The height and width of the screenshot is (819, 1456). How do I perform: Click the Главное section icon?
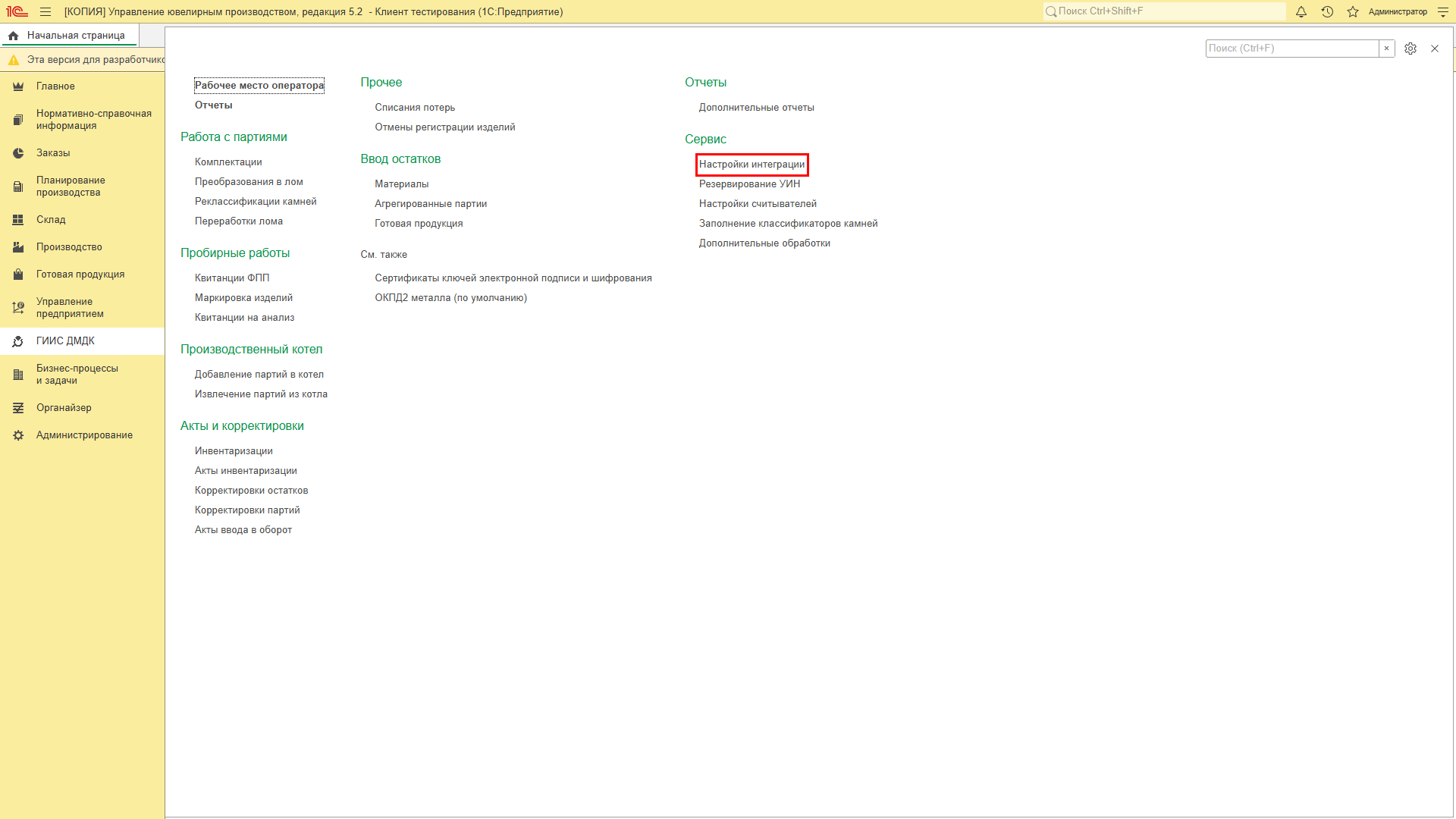(18, 86)
